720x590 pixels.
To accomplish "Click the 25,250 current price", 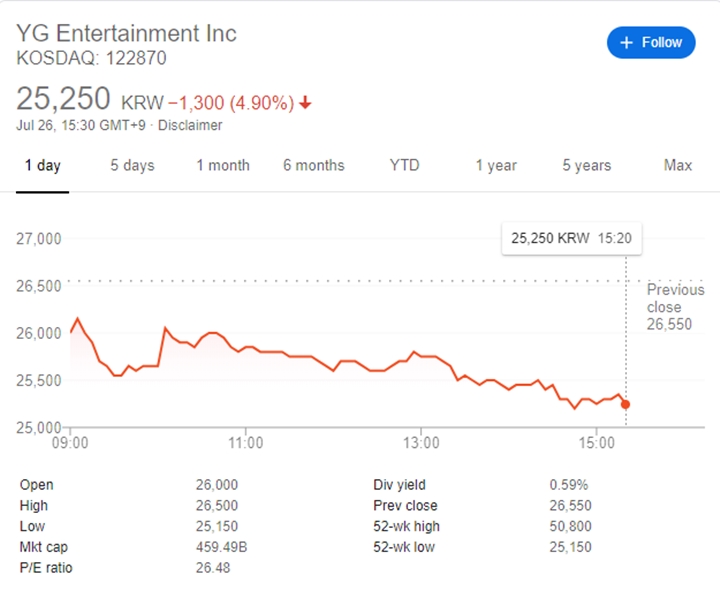I will [63, 98].
